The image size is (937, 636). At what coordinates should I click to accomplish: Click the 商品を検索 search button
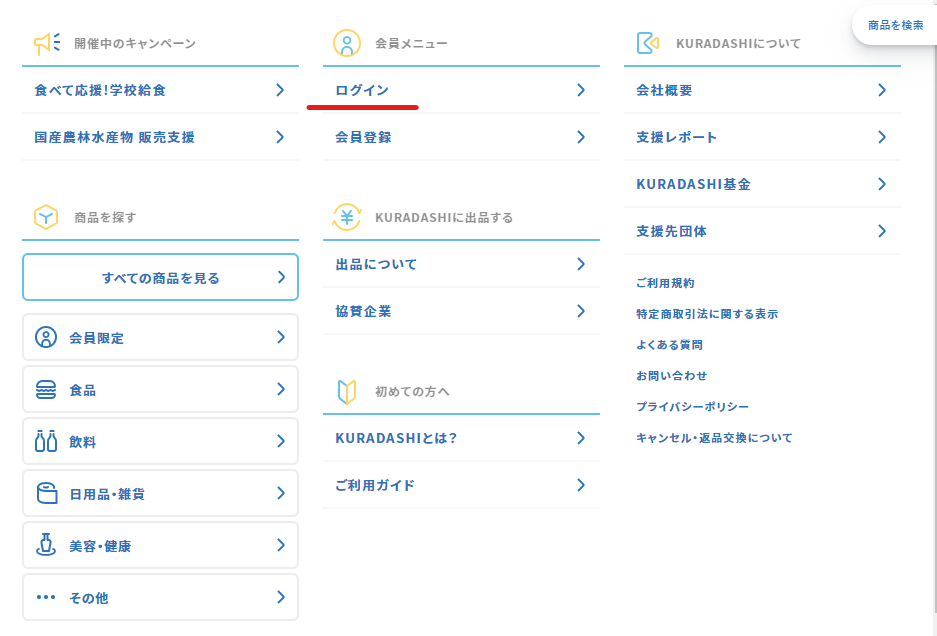895,25
